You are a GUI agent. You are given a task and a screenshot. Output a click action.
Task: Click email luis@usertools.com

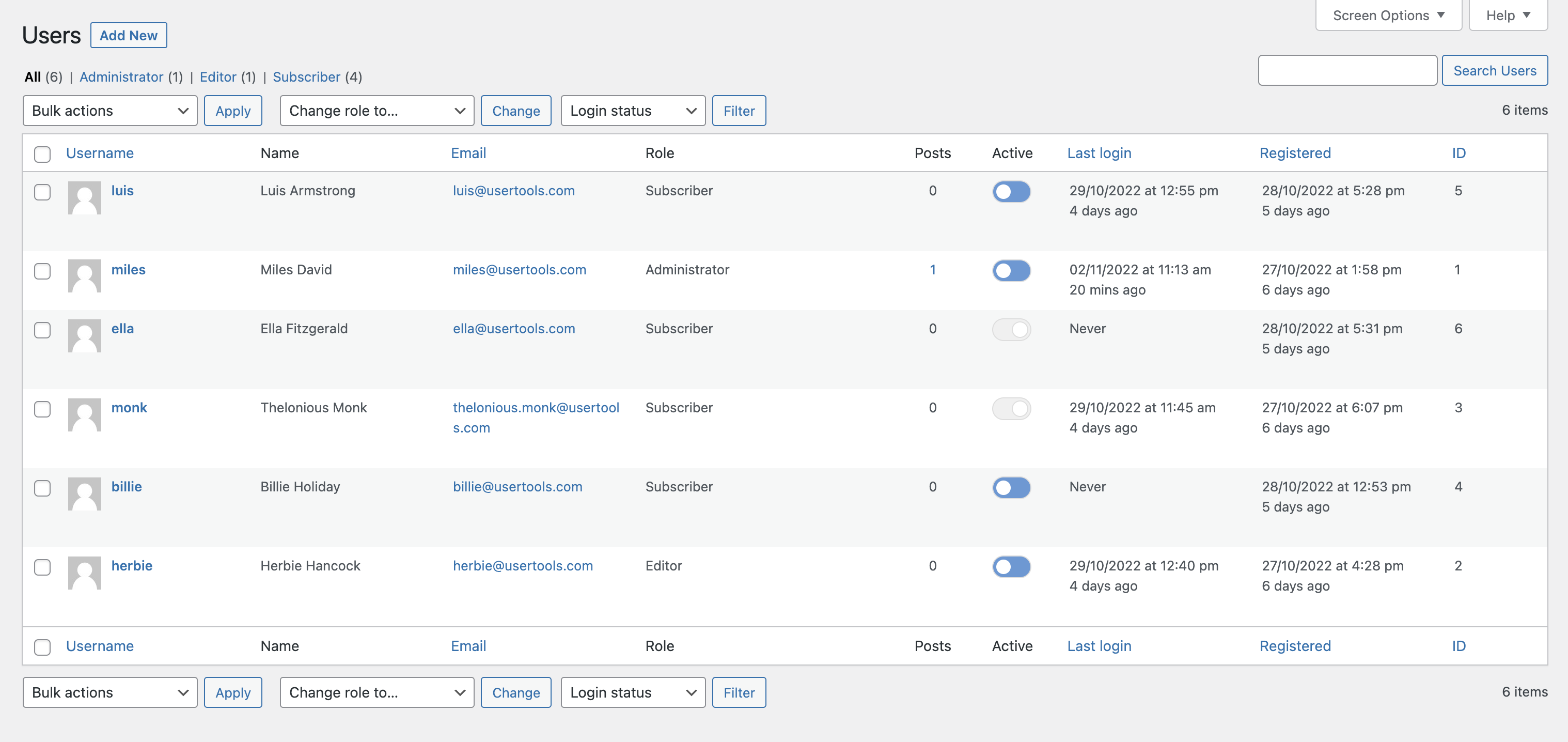pos(514,191)
